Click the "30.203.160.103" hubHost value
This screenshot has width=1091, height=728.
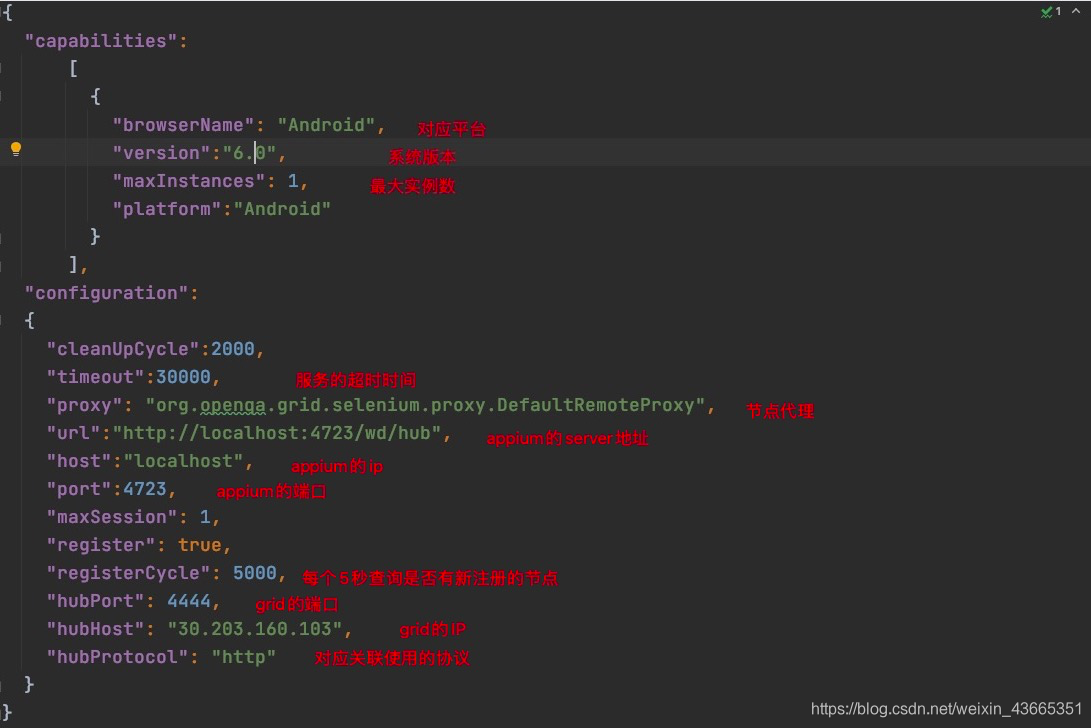[255, 629]
